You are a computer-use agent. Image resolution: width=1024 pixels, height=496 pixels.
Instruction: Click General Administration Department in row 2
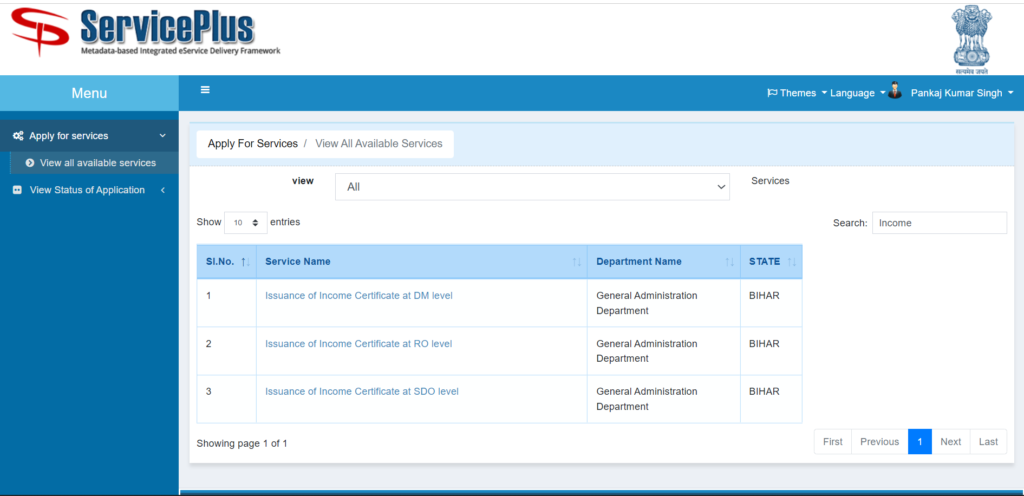pyautogui.click(x=647, y=351)
